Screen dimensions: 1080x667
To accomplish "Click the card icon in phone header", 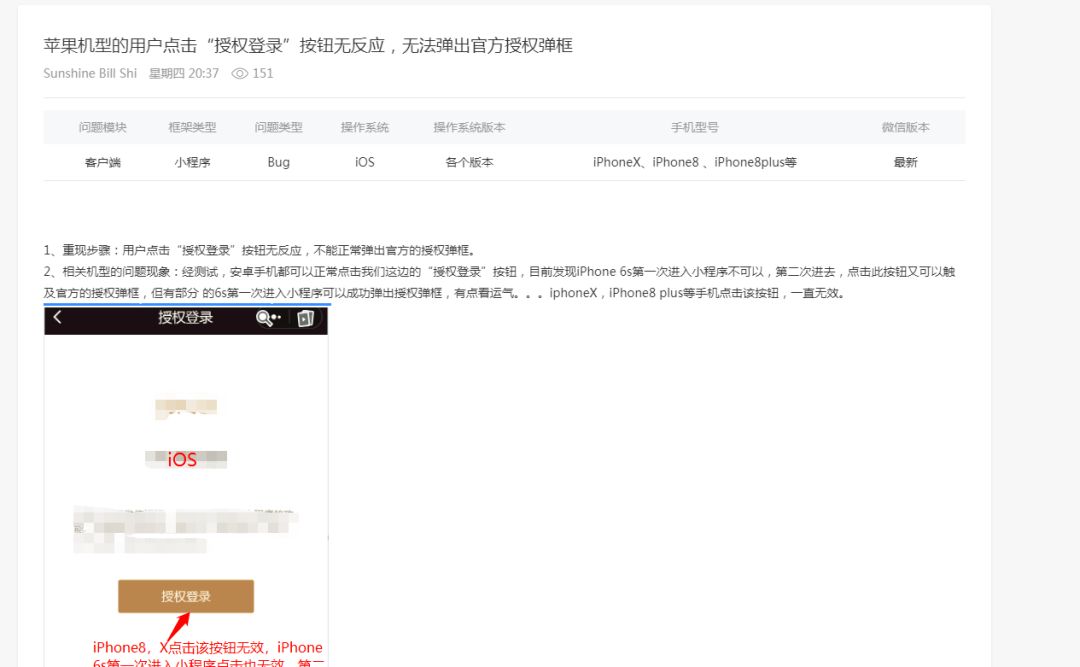I will 305,318.
